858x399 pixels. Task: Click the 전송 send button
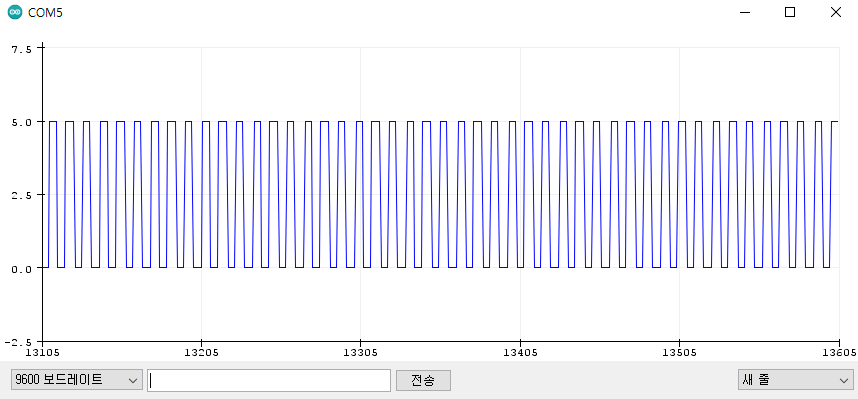coord(423,380)
